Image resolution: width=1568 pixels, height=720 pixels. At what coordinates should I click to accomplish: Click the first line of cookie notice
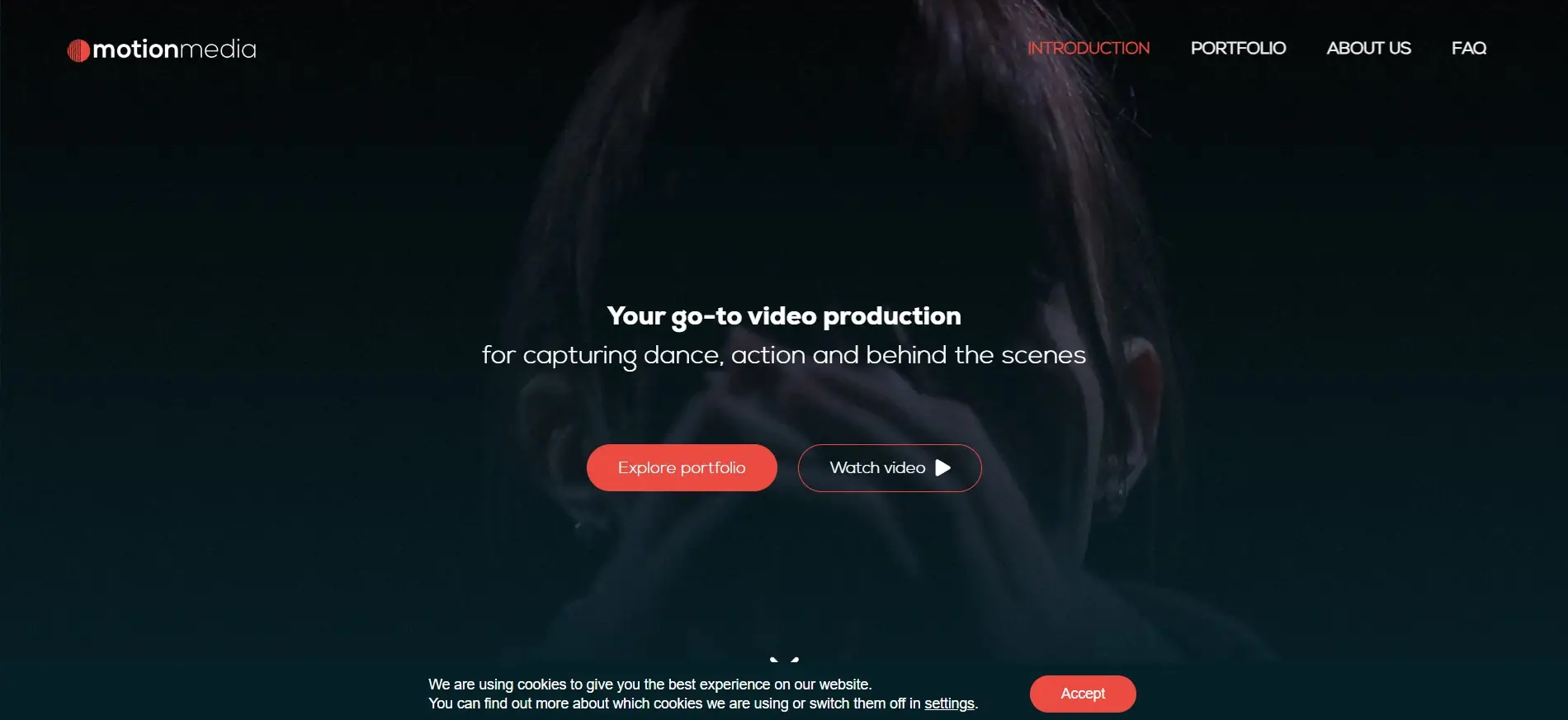tap(650, 684)
